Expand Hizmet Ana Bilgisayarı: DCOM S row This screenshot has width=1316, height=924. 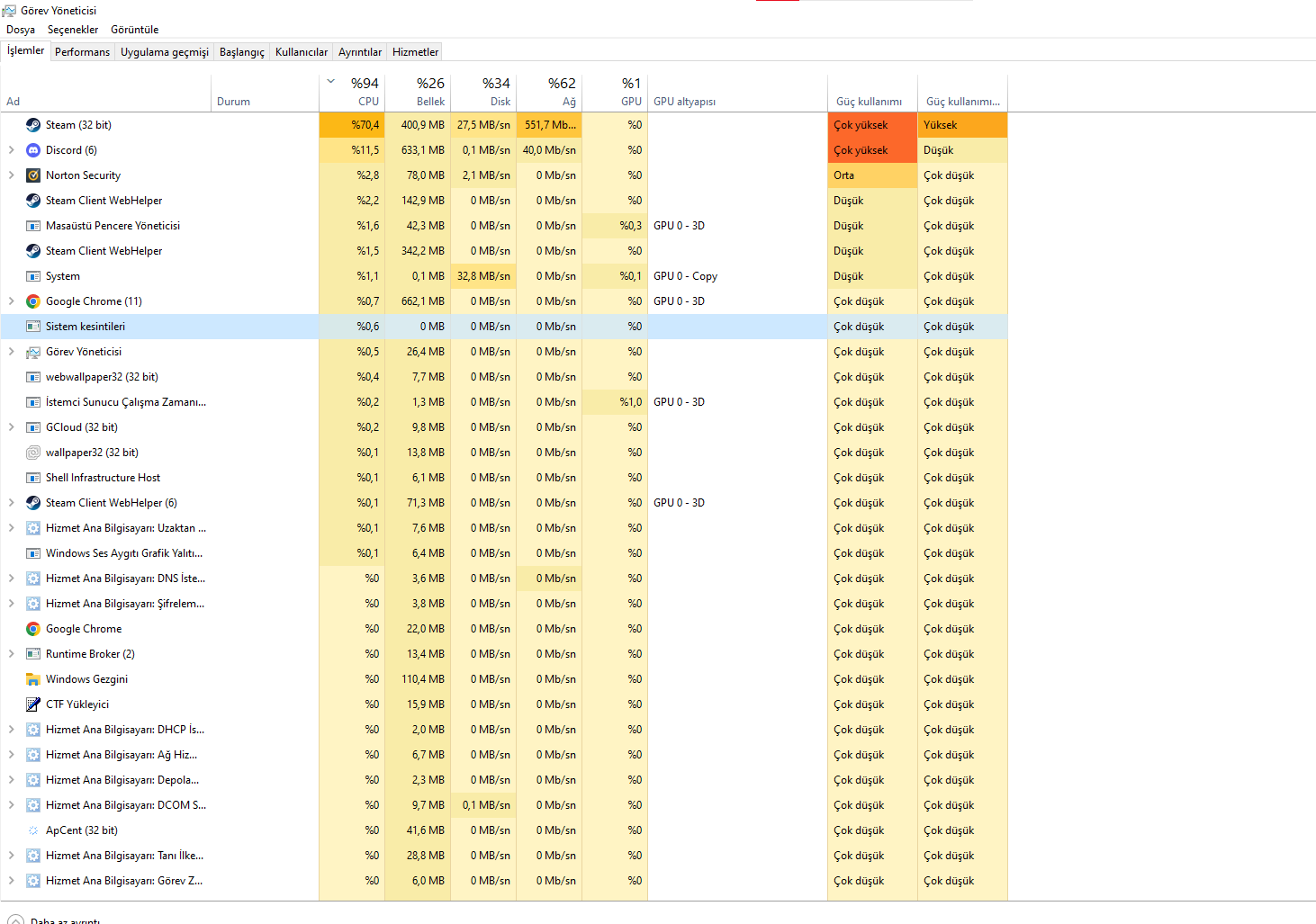pyautogui.click(x=11, y=805)
